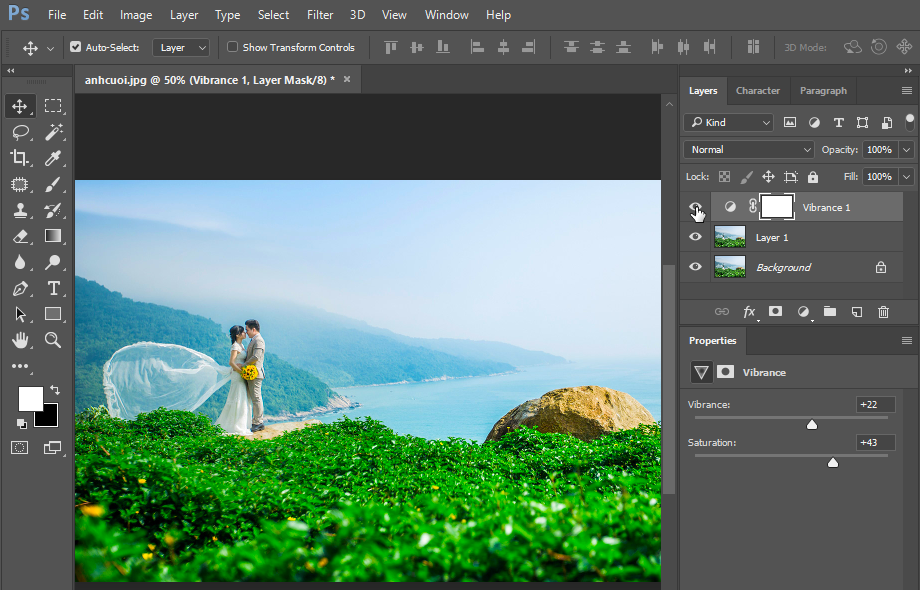The height and width of the screenshot is (590, 920).
Task: Pick the Horizontal Type tool
Action: (x=53, y=288)
